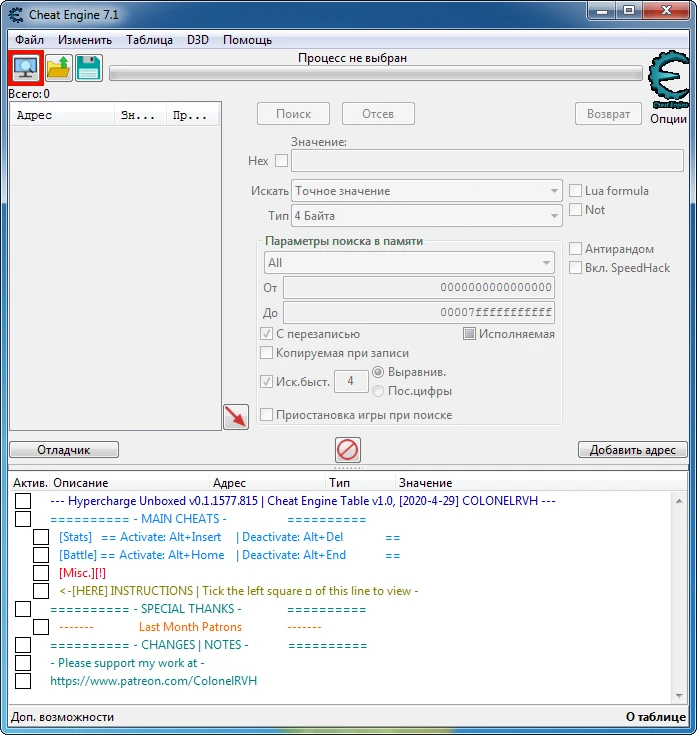This screenshot has width=697, height=735.
Task: Open the process selection computer icon
Action: tap(25, 68)
